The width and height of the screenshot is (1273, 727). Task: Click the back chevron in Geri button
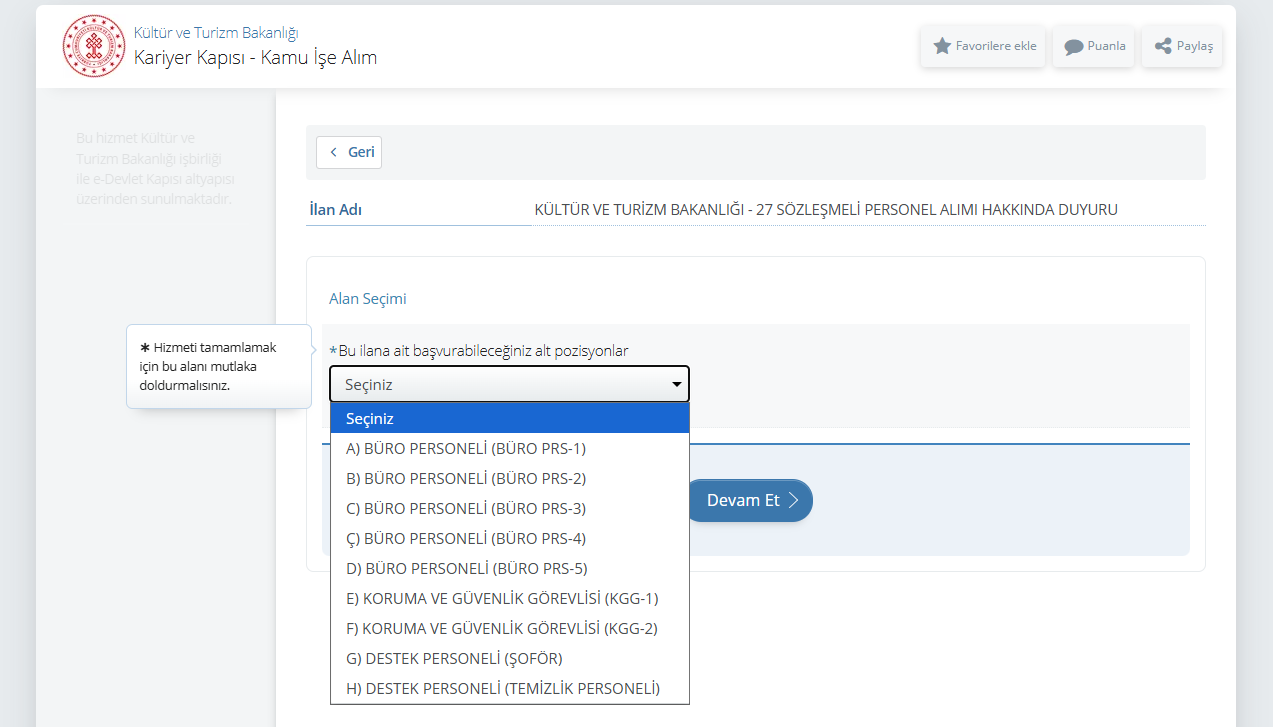click(333, 152)
